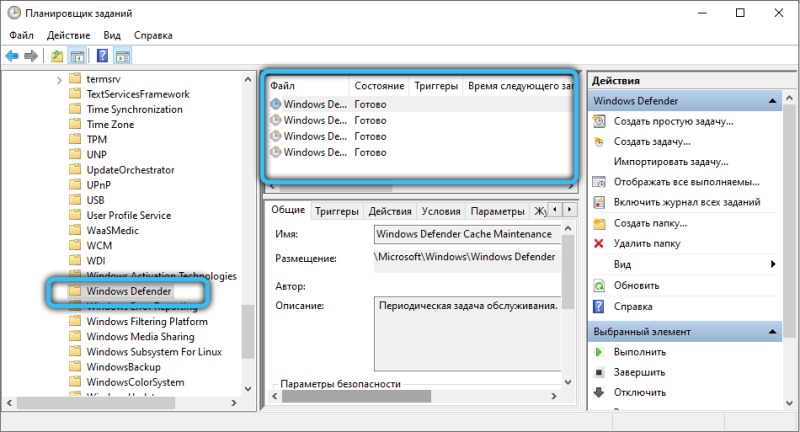Click the folder icon beside WindowsBackup
Screen dimensions: 800x432
tap(75, 367)
